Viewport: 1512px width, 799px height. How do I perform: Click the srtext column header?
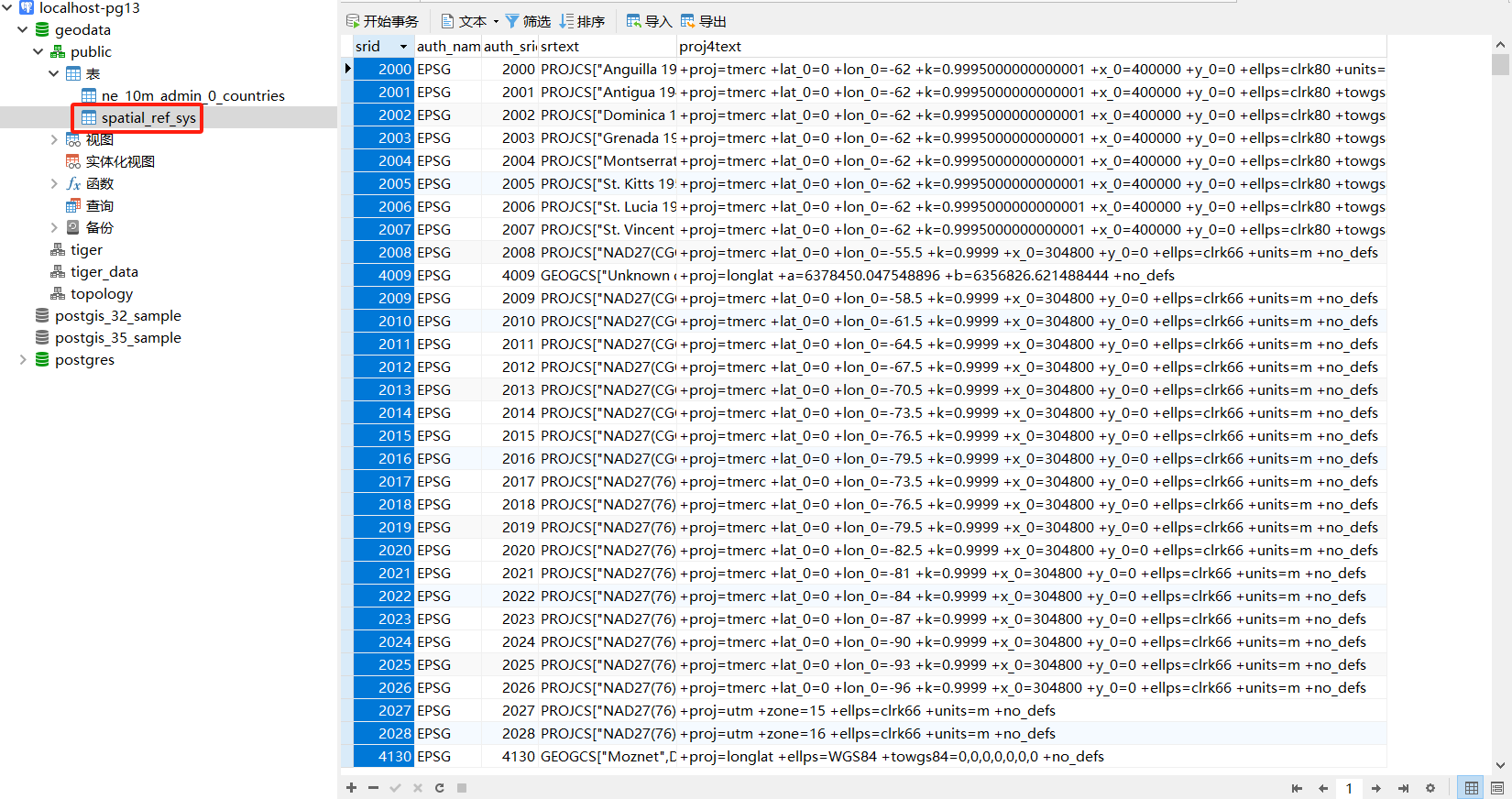[x=608, y=47]
